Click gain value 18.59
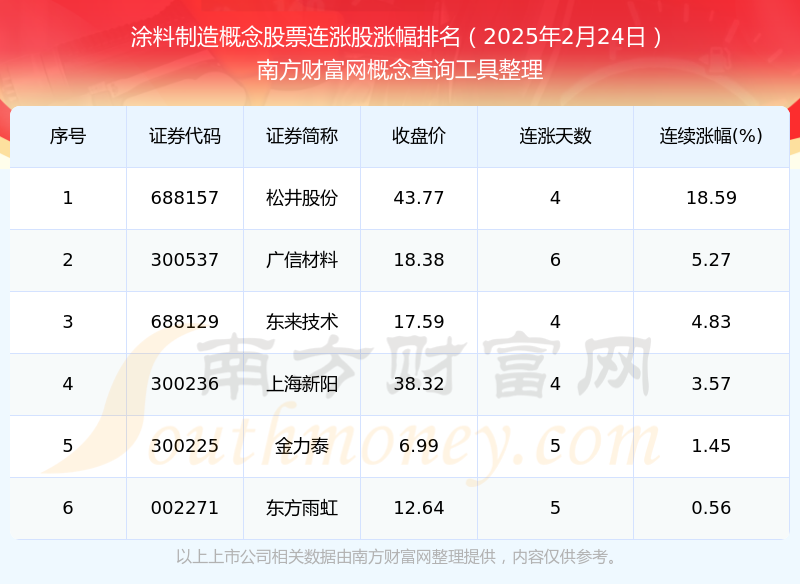 click(711, 198)
